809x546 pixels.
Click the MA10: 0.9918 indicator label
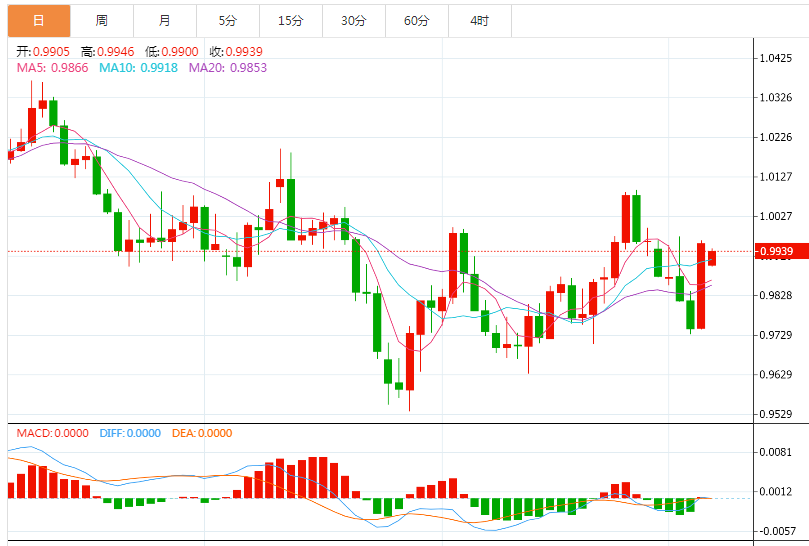tap(138, 68)
